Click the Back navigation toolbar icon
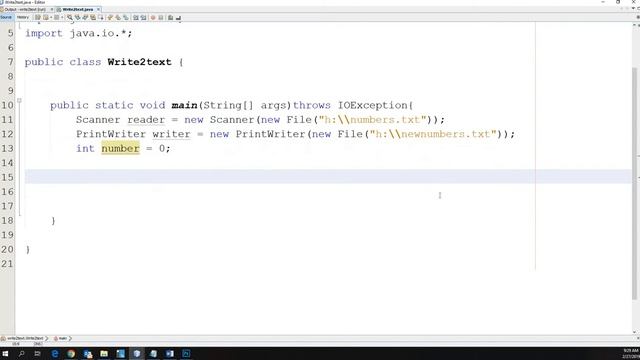This screenshot has width=640, height=360. [x=46, y=18]
